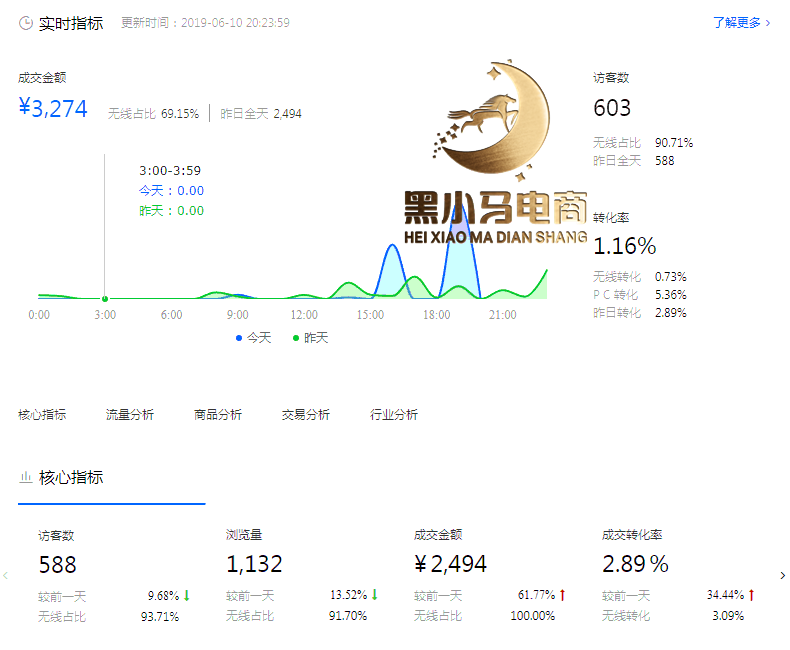The height and width of the screenshot is (650, 790).
Task: Click the 实时指标 section heading
Action: pyautogui.click(x=71, y=23)
